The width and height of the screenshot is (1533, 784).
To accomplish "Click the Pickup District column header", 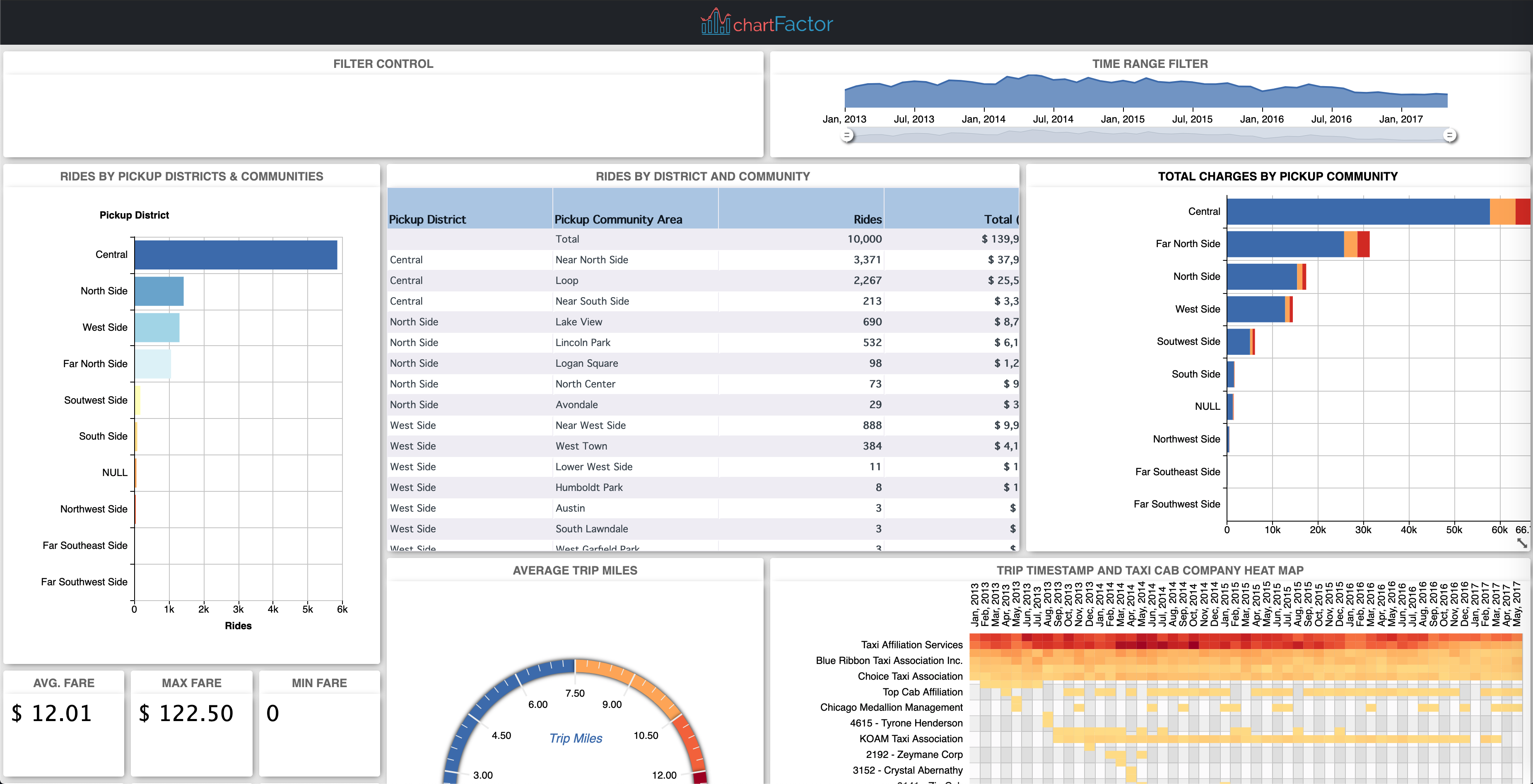I will (427, 219).
